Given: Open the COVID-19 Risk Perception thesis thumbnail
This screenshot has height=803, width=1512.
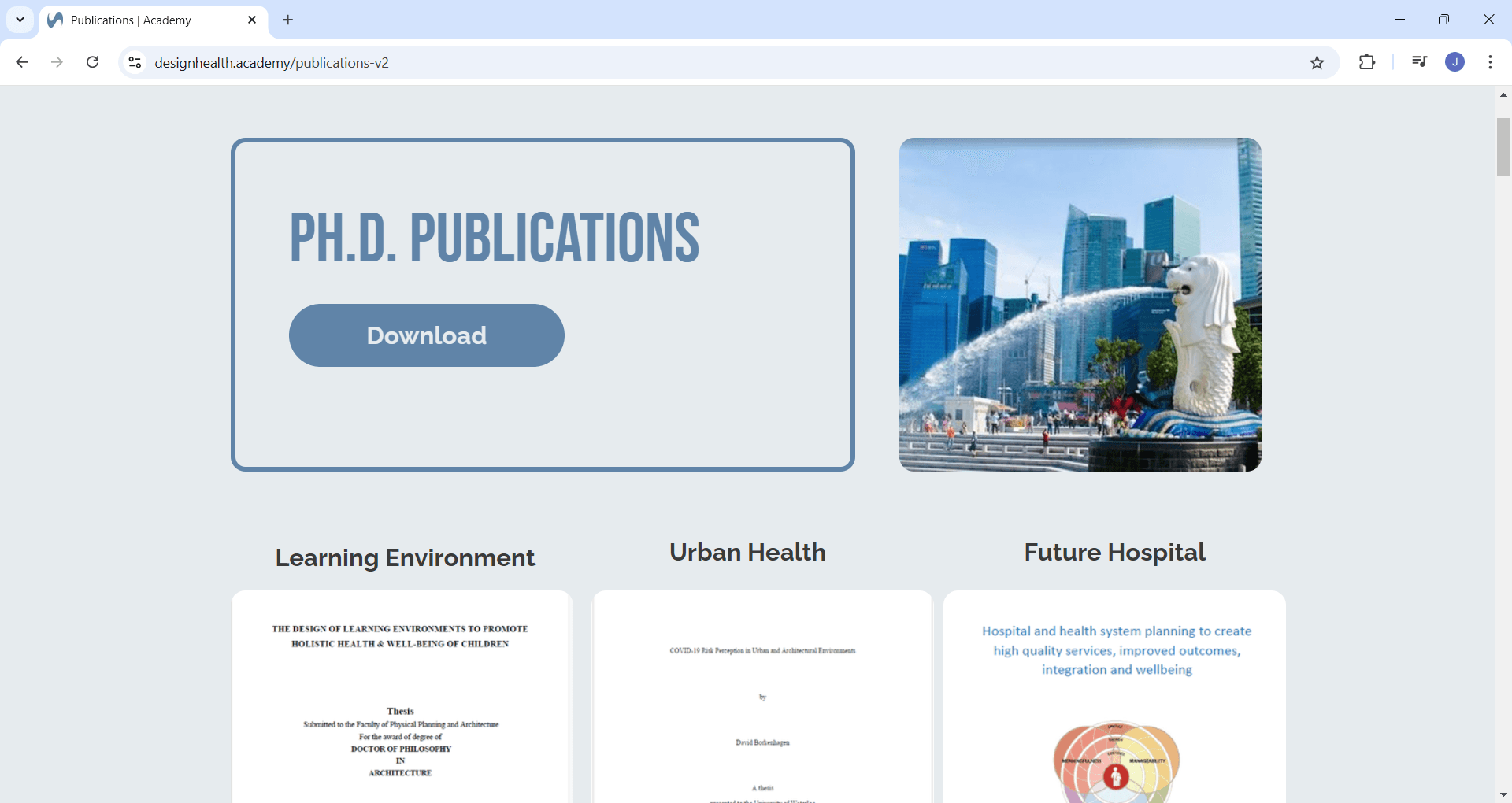Looking at the screenshot, I should (x=762, y=697).
